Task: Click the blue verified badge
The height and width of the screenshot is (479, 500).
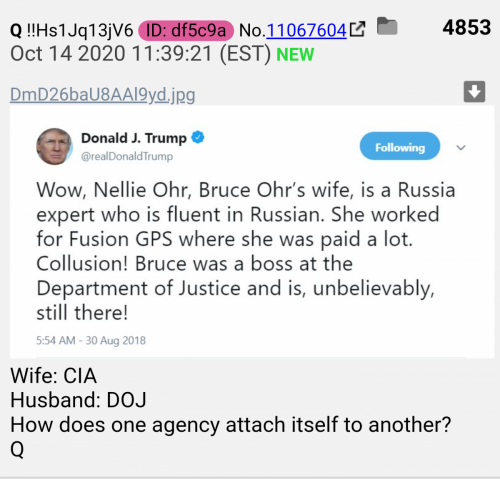Action: [x=198, y=137]
